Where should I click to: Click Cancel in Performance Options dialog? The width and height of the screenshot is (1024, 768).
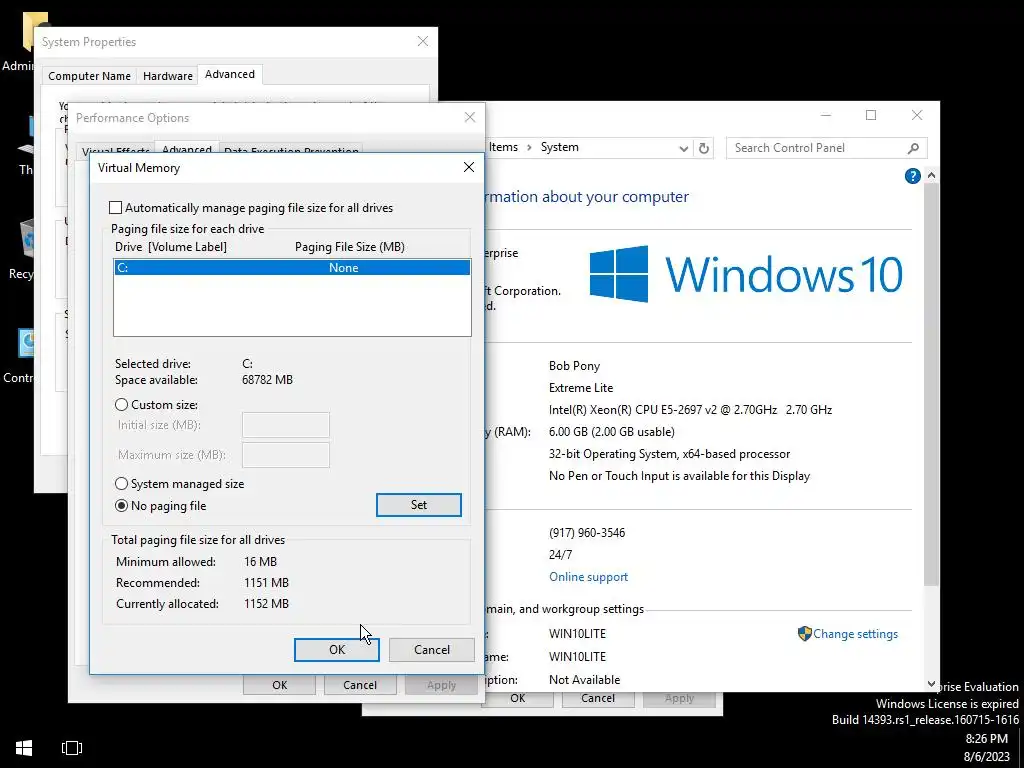click(360, 685)
